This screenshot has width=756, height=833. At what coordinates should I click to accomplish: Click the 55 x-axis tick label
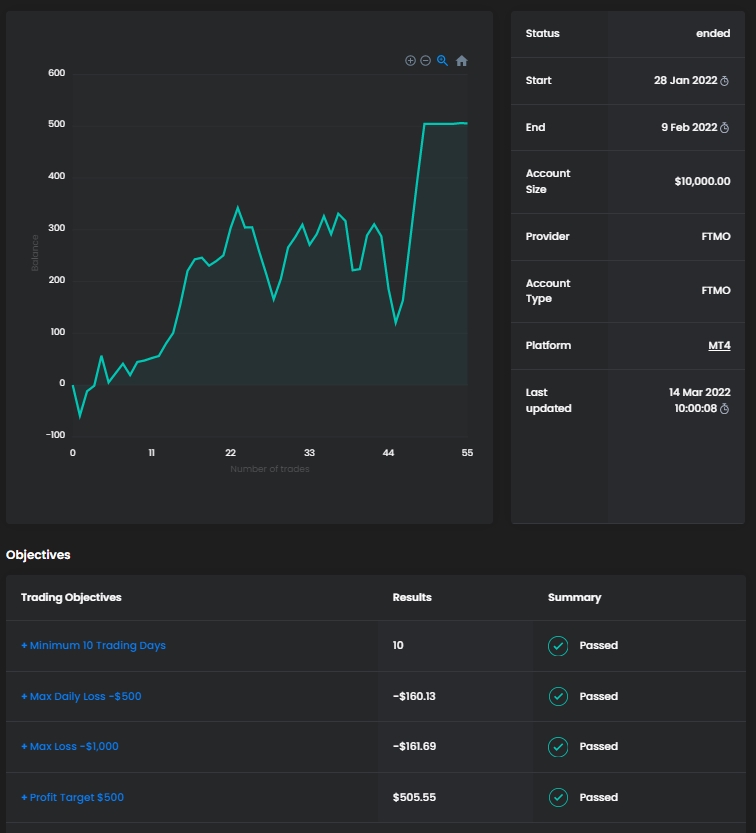(467, 453)
